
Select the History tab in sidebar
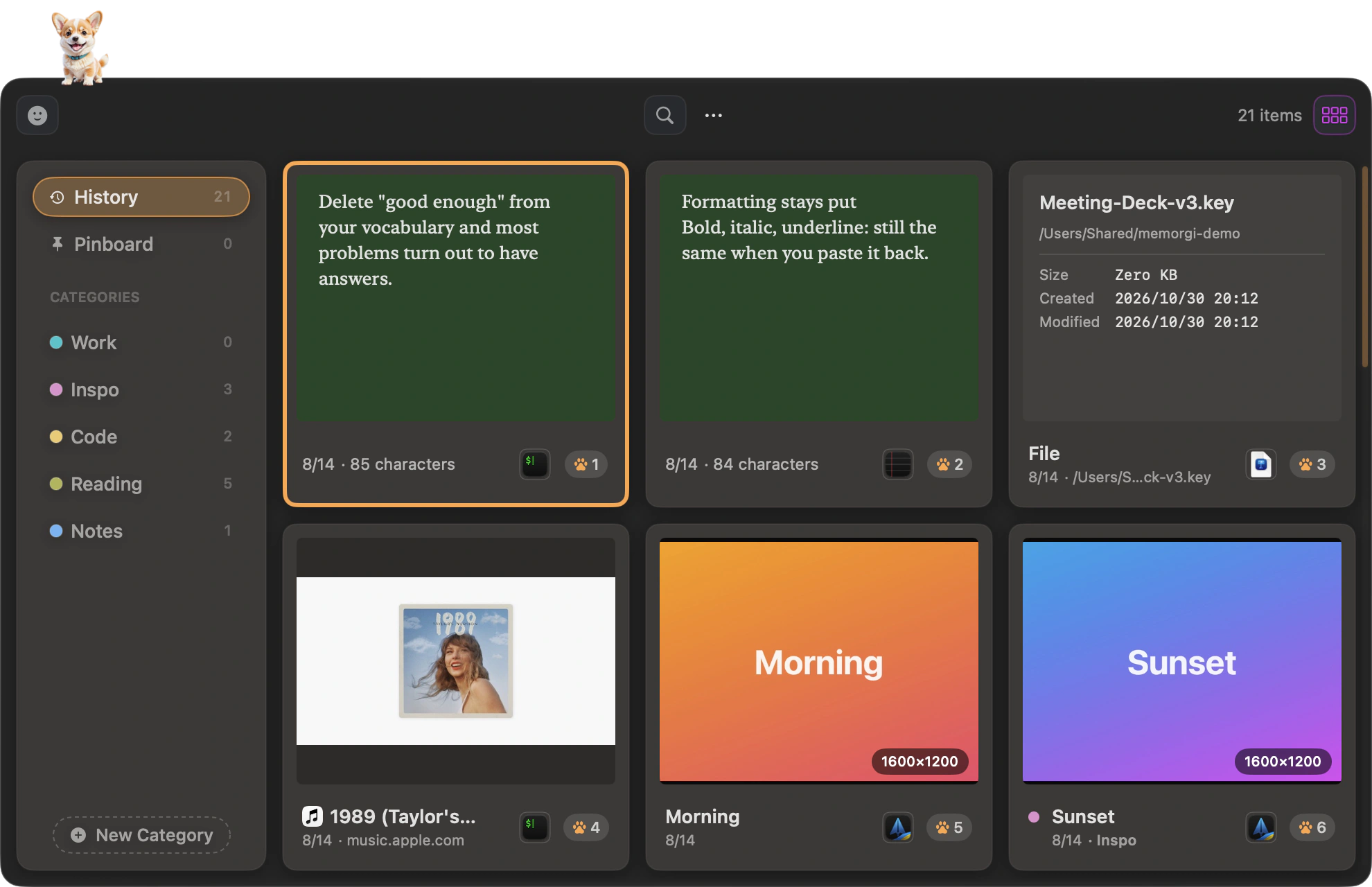[x=141, y=197]
